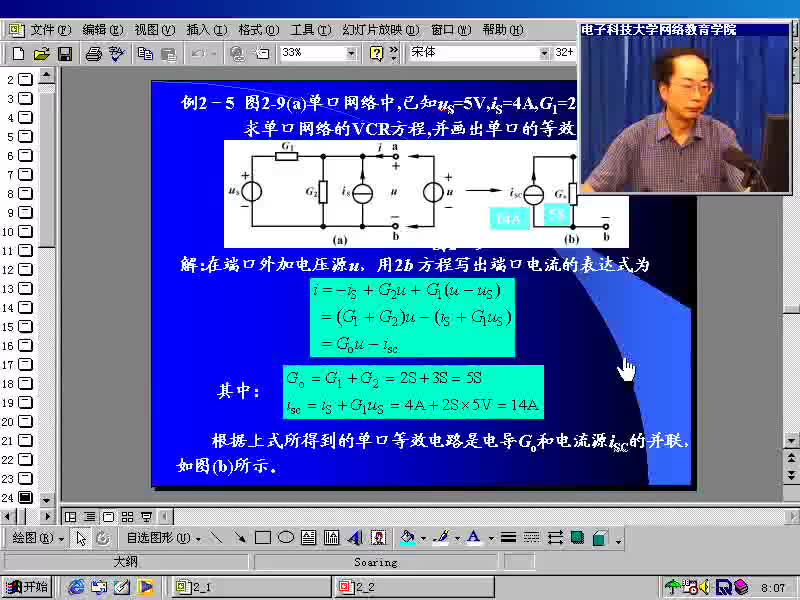Insert WordArt from drawing toolbar
800x600 pixels.
(355, 537)
